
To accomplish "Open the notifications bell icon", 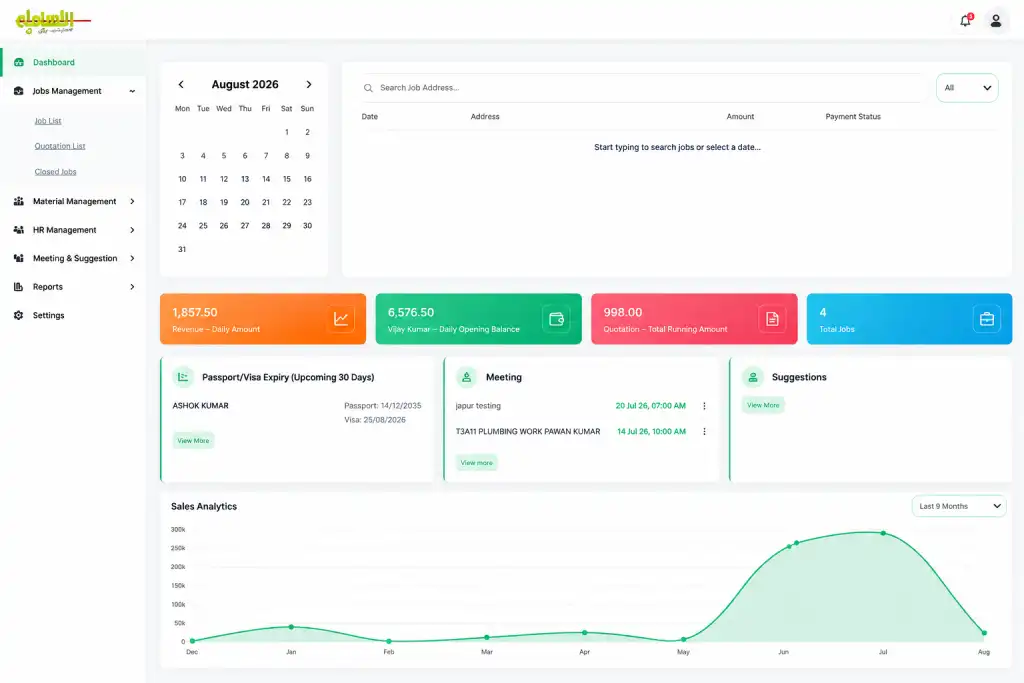I will 965,21.
